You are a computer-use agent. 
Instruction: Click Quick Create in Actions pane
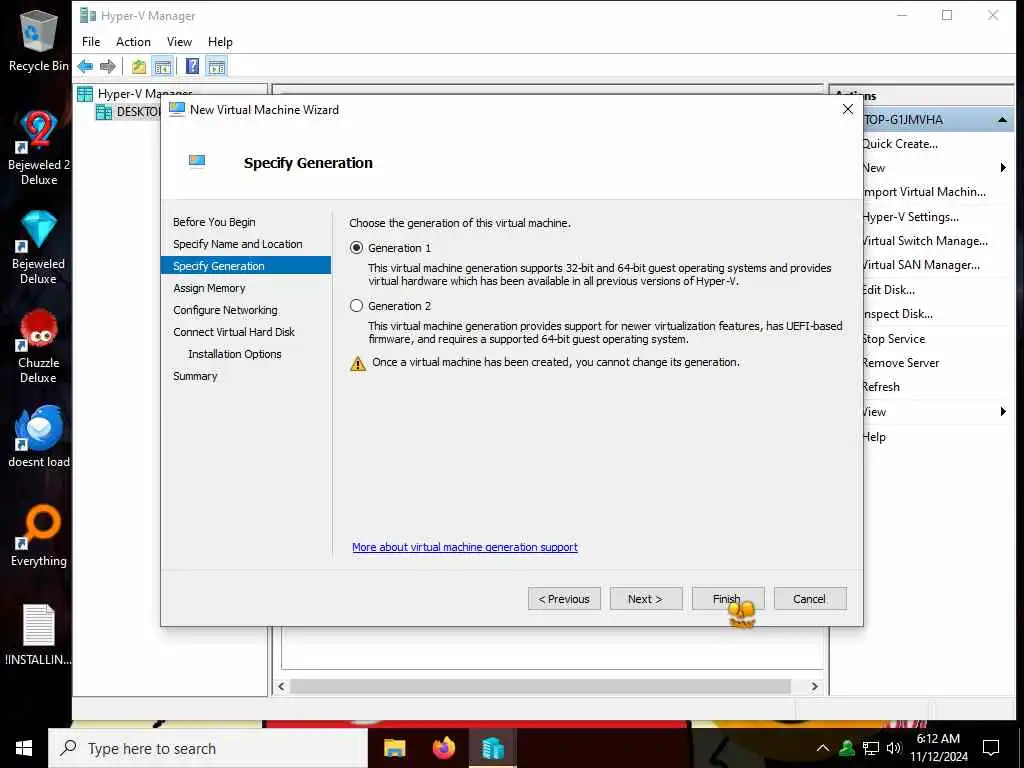tap(900, 144)
